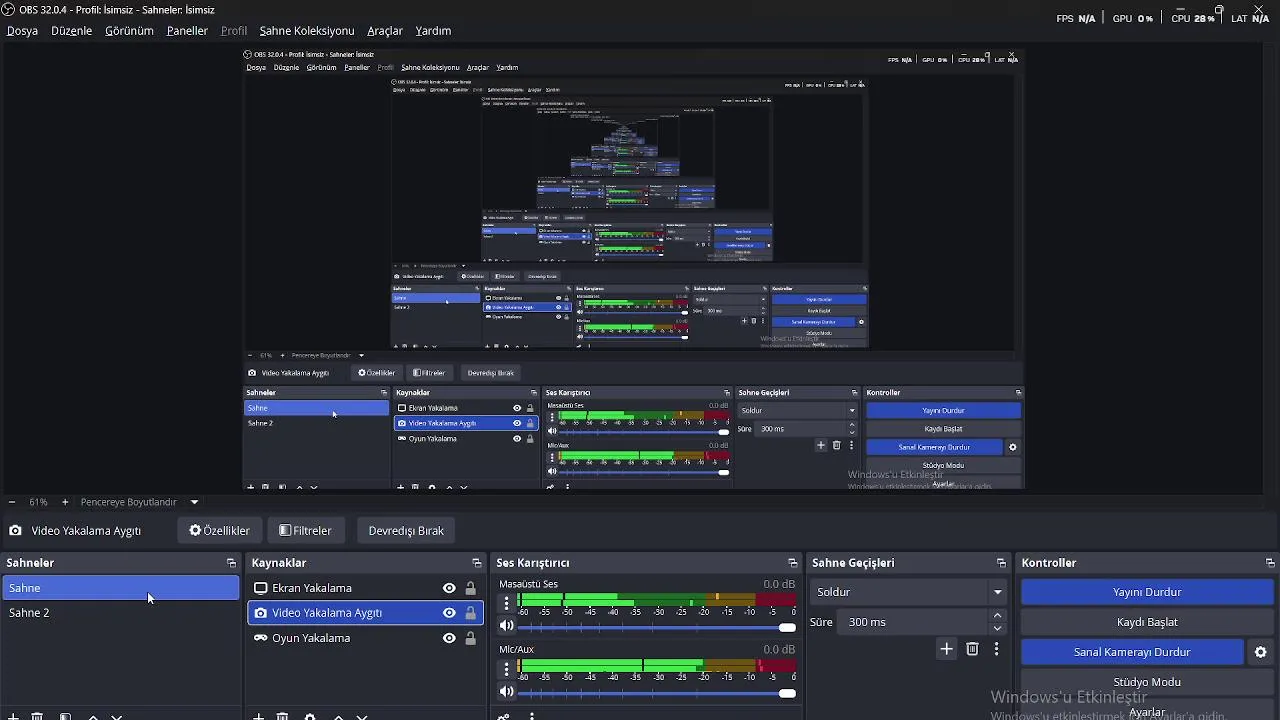
Task: Undock the Sahneler panel with its float icon
Action: [231, 563]
